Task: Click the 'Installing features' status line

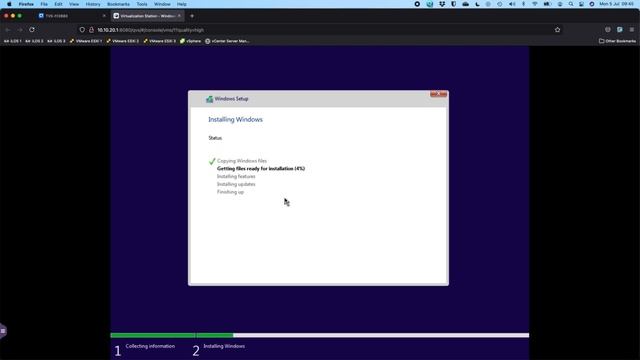Action: pos(236,176)
